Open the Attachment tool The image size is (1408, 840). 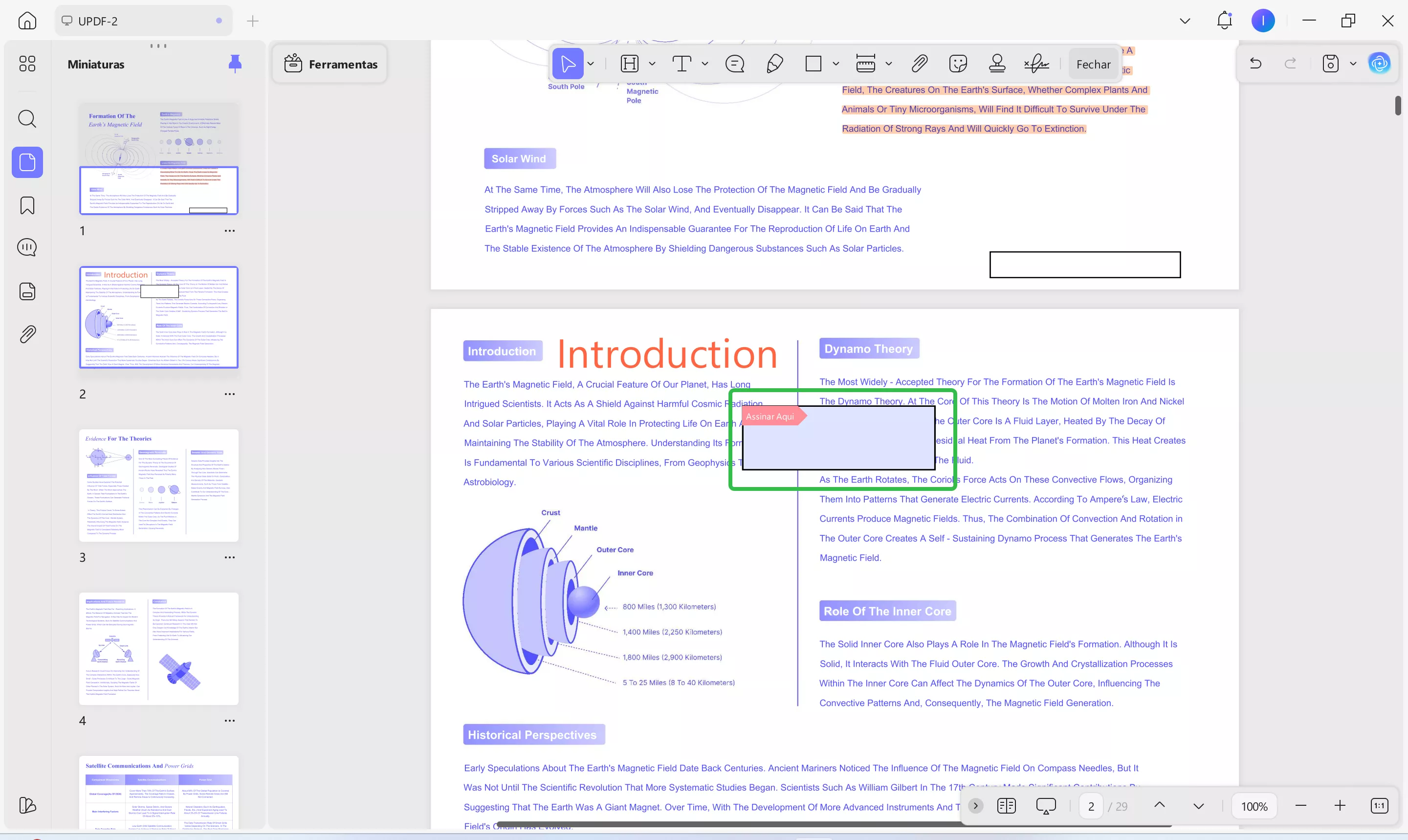click(919, 64)
